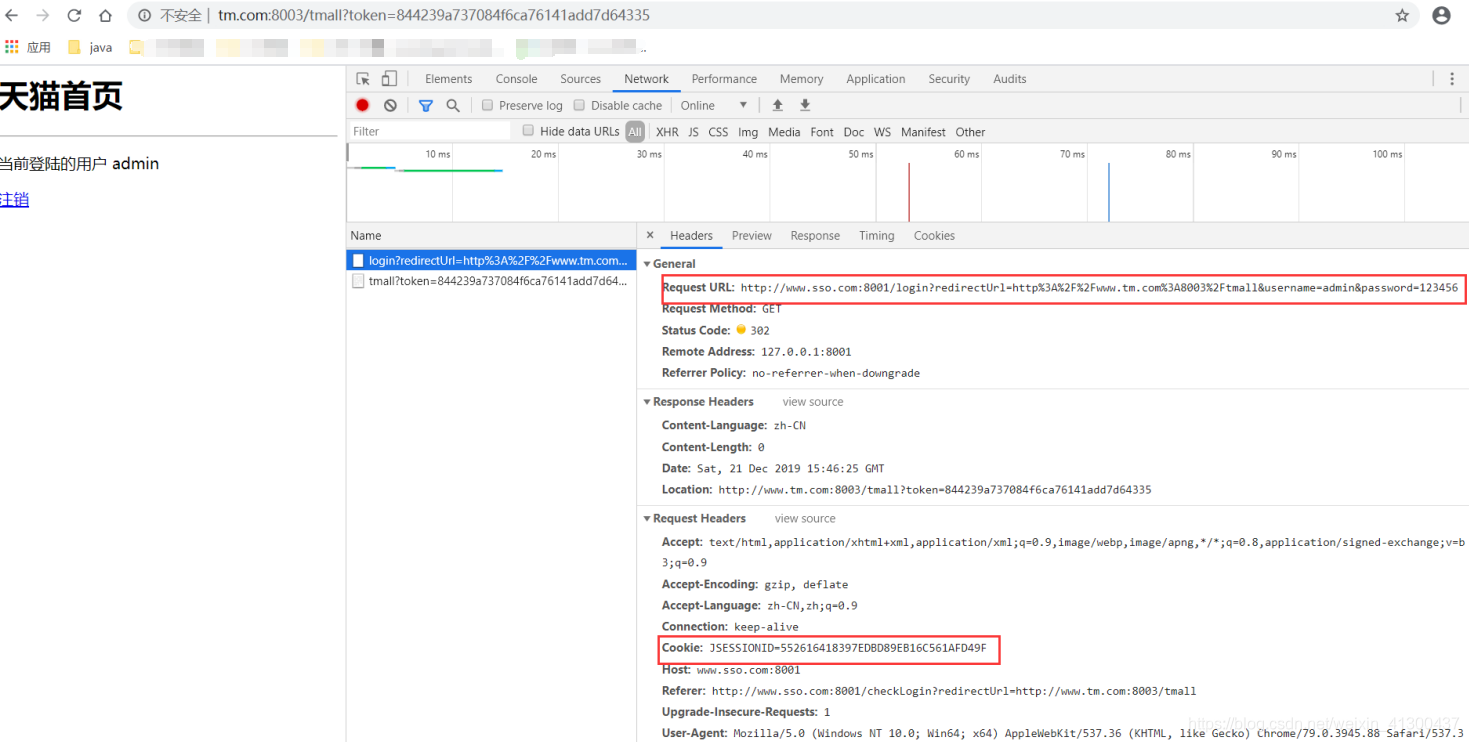The height and width of the screenshot is (742, 1469).
Task: Click the browser back arrow
Action: 11,15
